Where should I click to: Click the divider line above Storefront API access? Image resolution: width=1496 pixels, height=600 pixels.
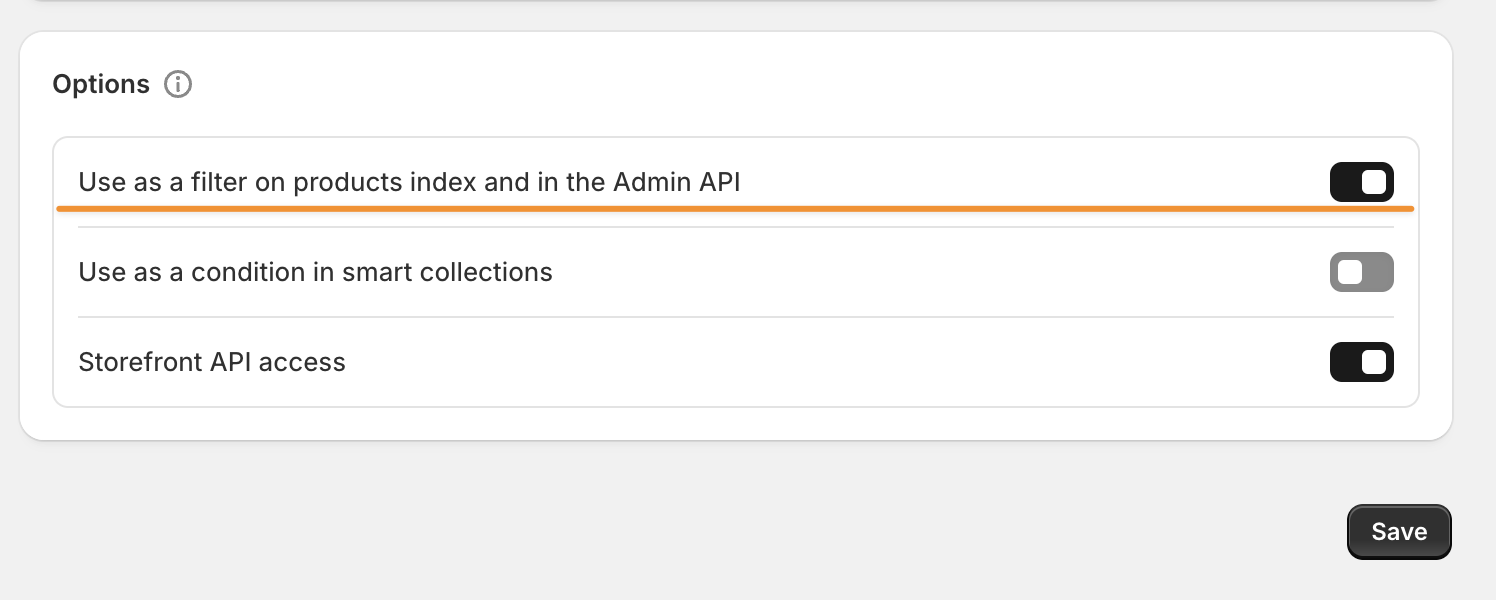point(735,317)
